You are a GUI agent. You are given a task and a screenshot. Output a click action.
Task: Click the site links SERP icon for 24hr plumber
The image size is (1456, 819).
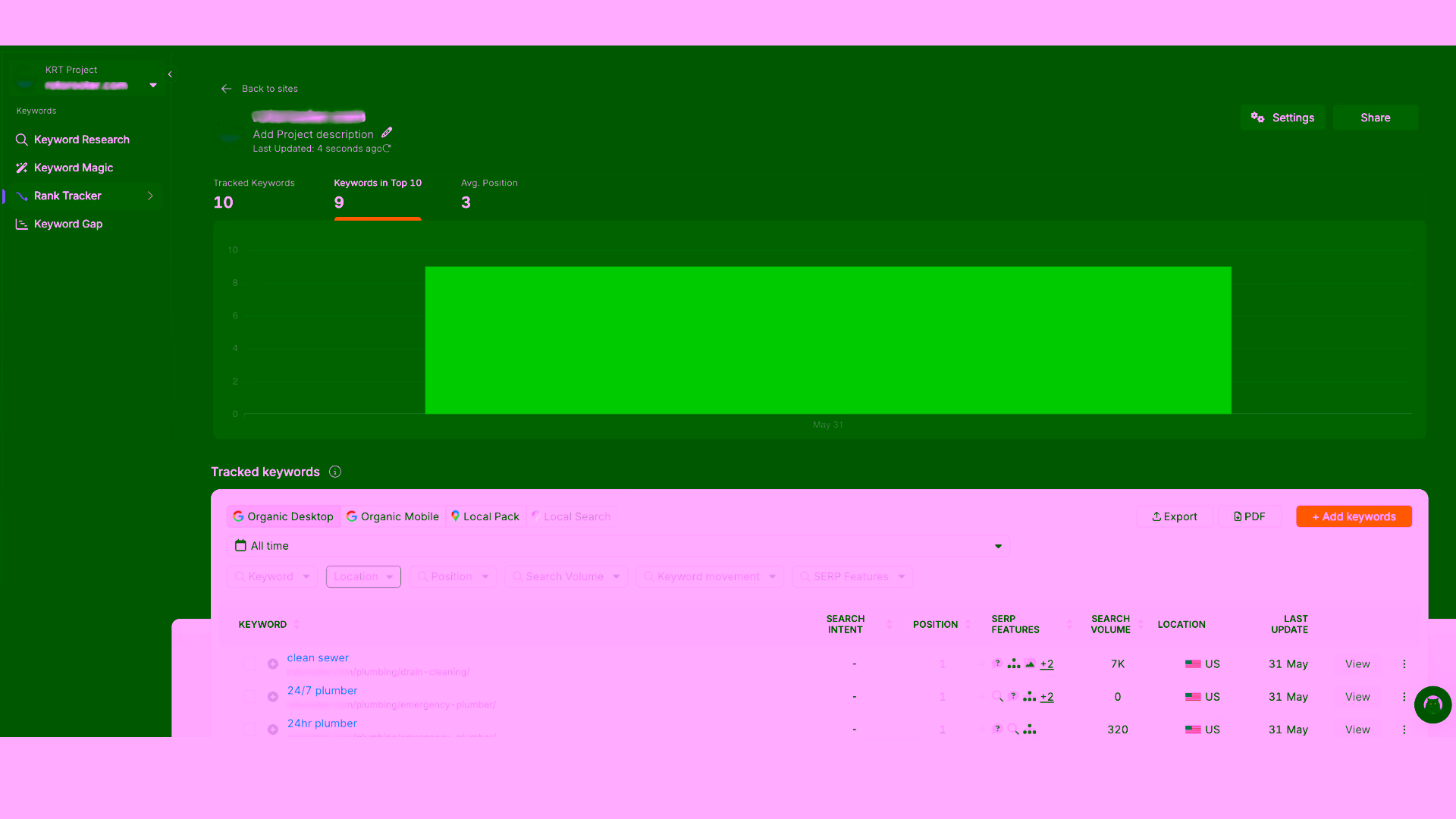coord(1029,730)
